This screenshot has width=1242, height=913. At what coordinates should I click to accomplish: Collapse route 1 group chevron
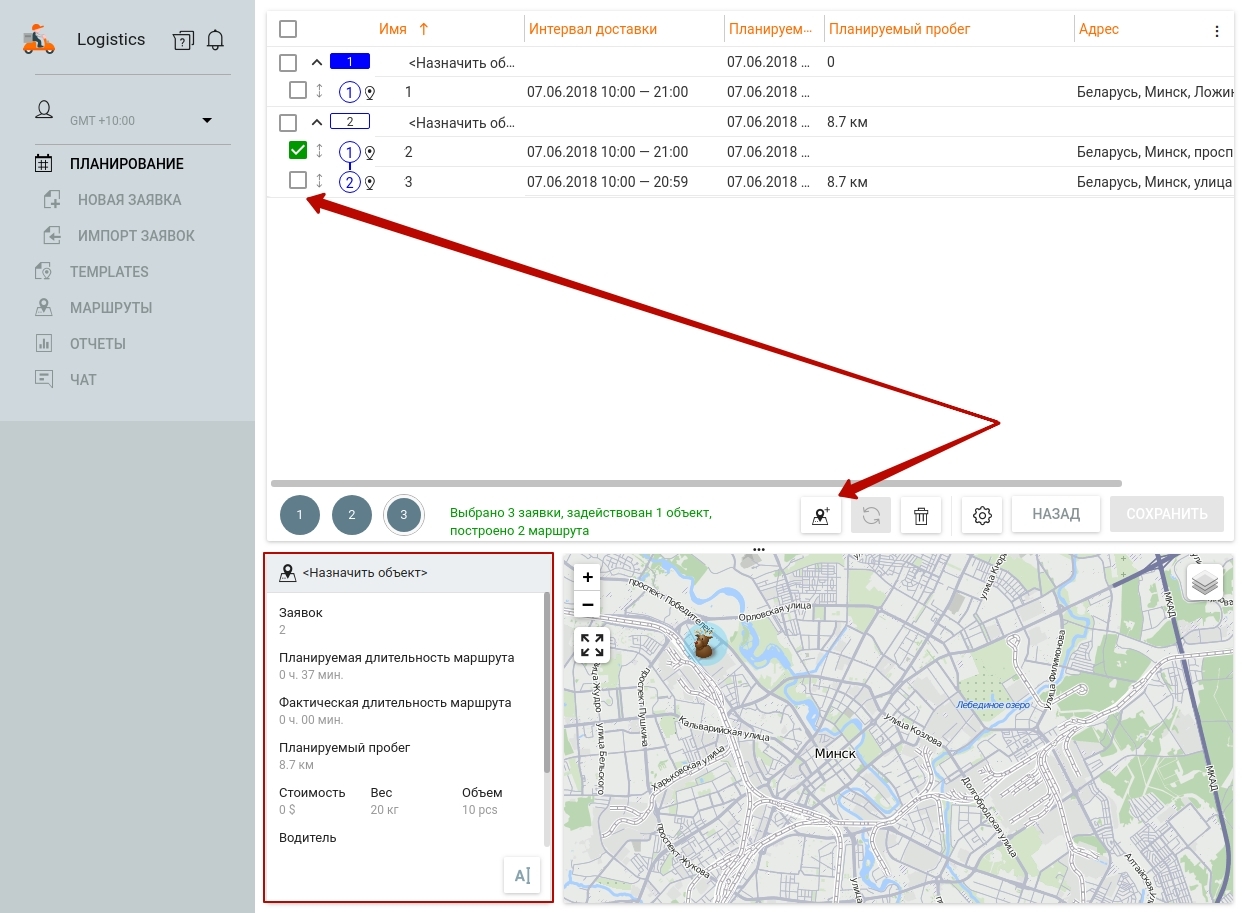317,62
